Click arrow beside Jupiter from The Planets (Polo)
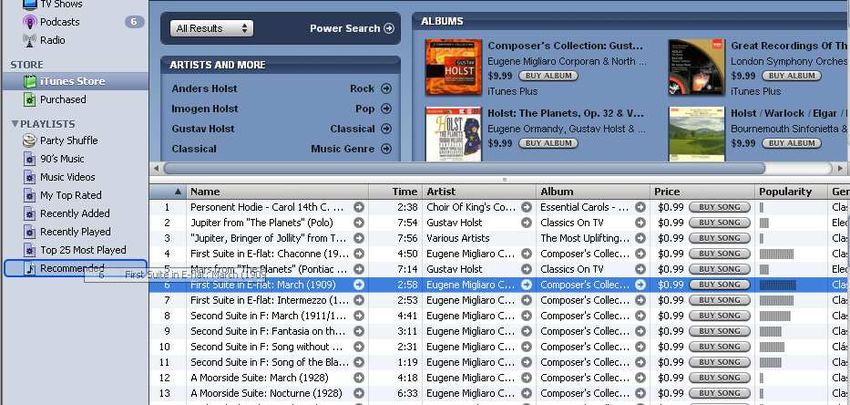The width and height of the screenshot is (850, 405). (359, 223)
